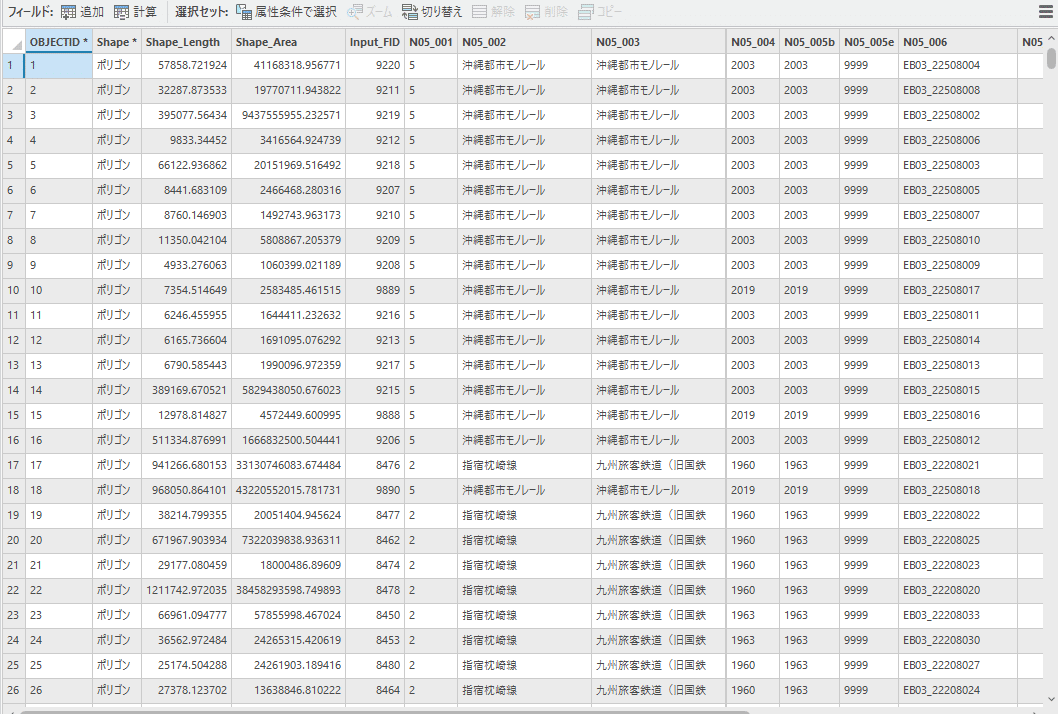Screen dimensions: 1058x714
Task: Click Shape_Length cell 511334.876991
Action: 186,440
